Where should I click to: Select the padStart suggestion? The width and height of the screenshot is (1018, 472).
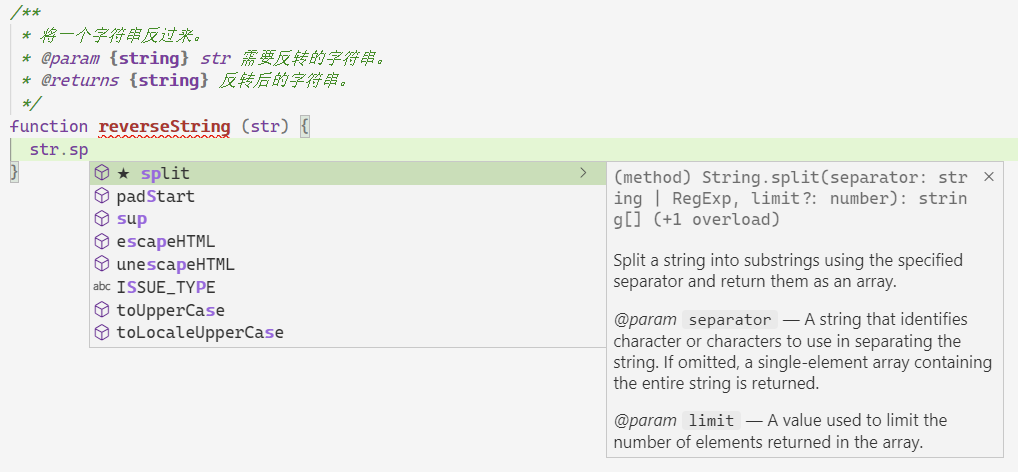click(156, 196)
